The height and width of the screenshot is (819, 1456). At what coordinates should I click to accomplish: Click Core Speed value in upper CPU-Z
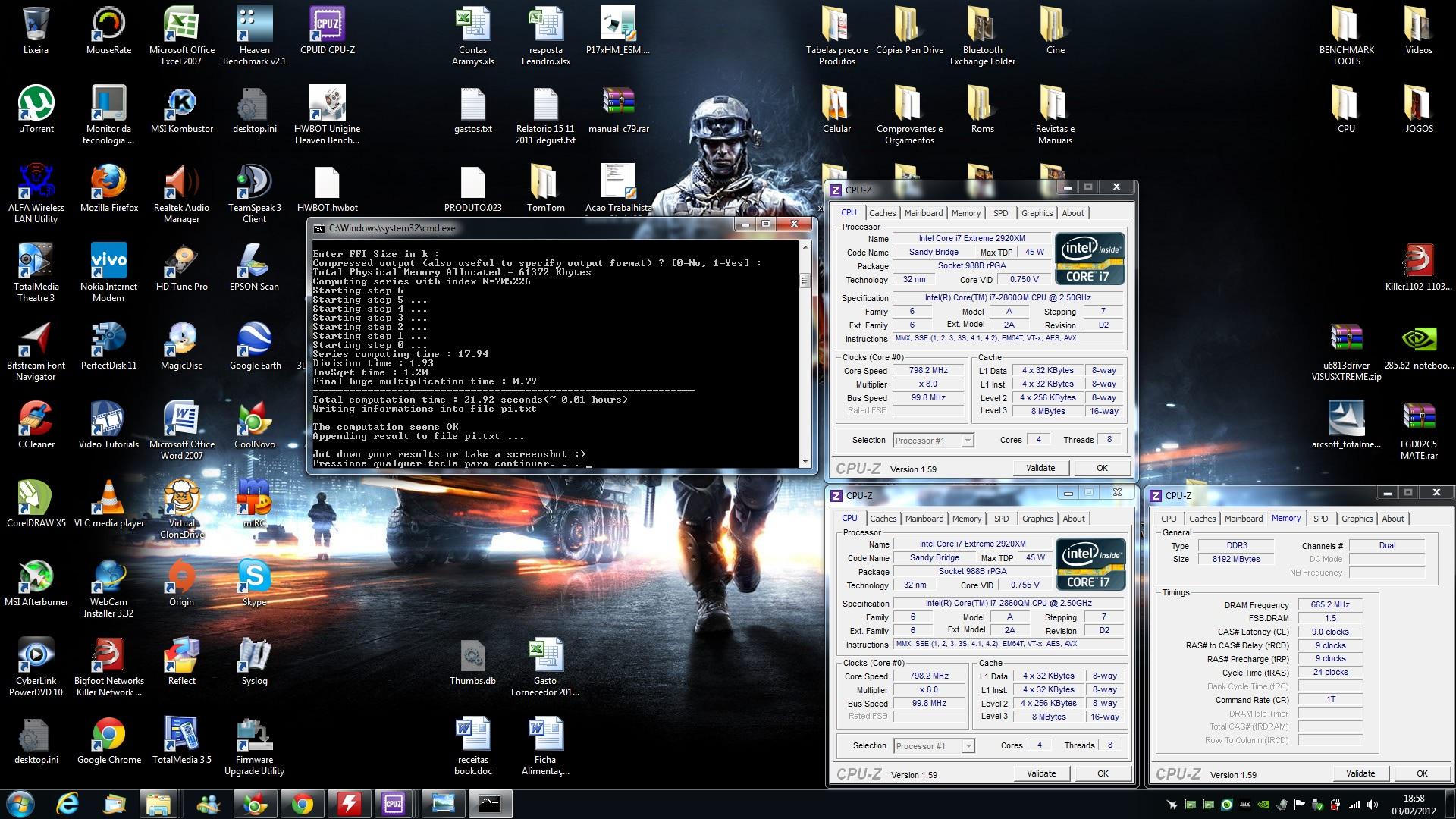pos(928,370)
